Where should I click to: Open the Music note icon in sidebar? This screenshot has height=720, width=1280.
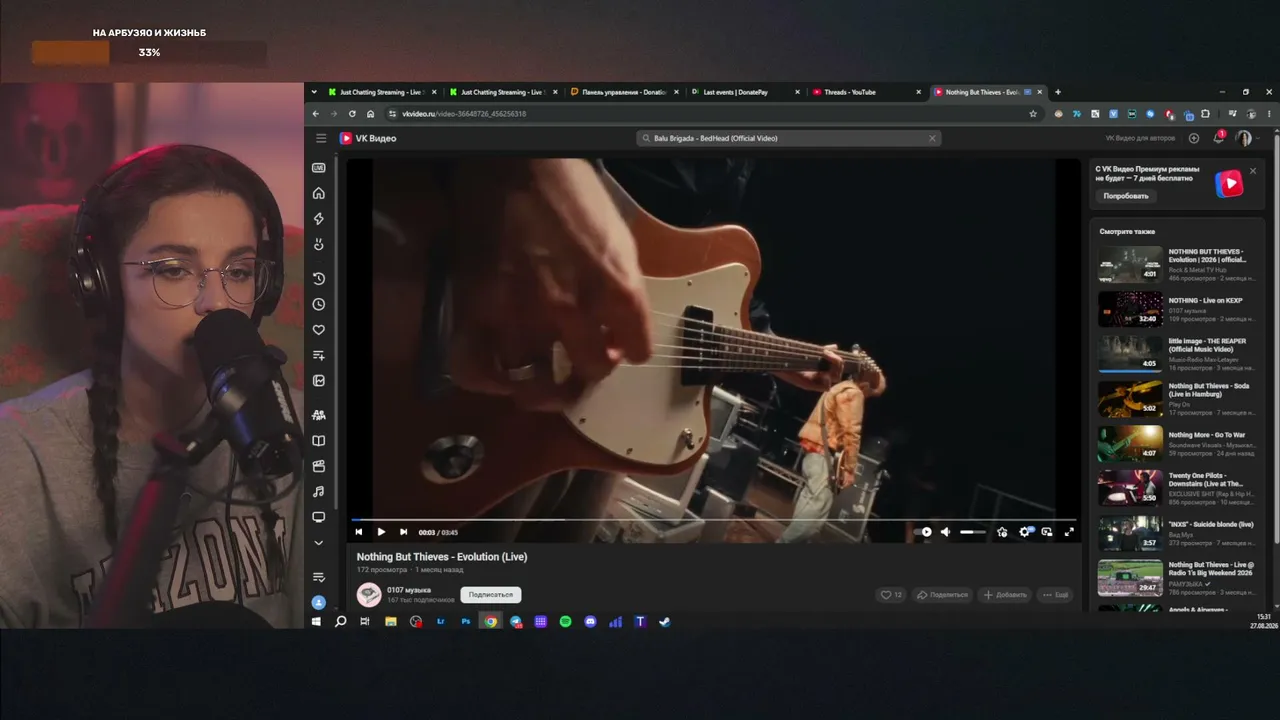[x=319, y=492]
